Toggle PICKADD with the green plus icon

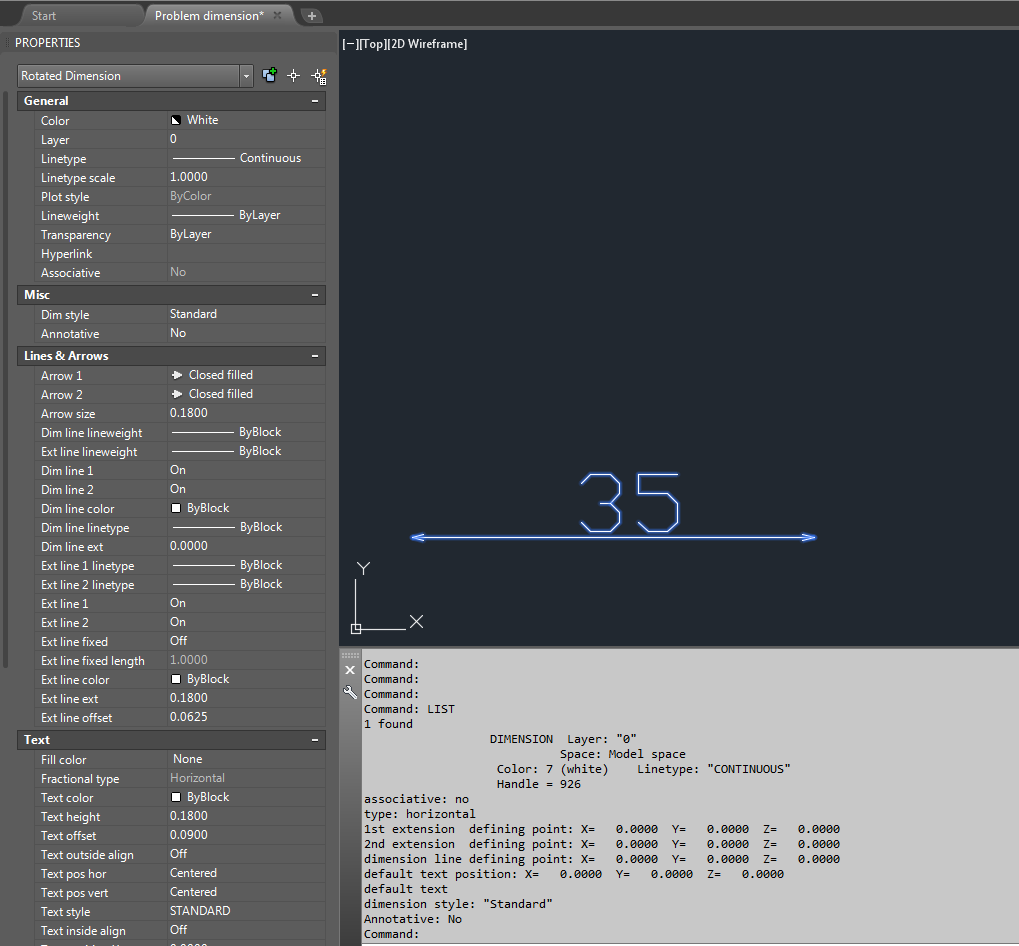pos(267,75)
